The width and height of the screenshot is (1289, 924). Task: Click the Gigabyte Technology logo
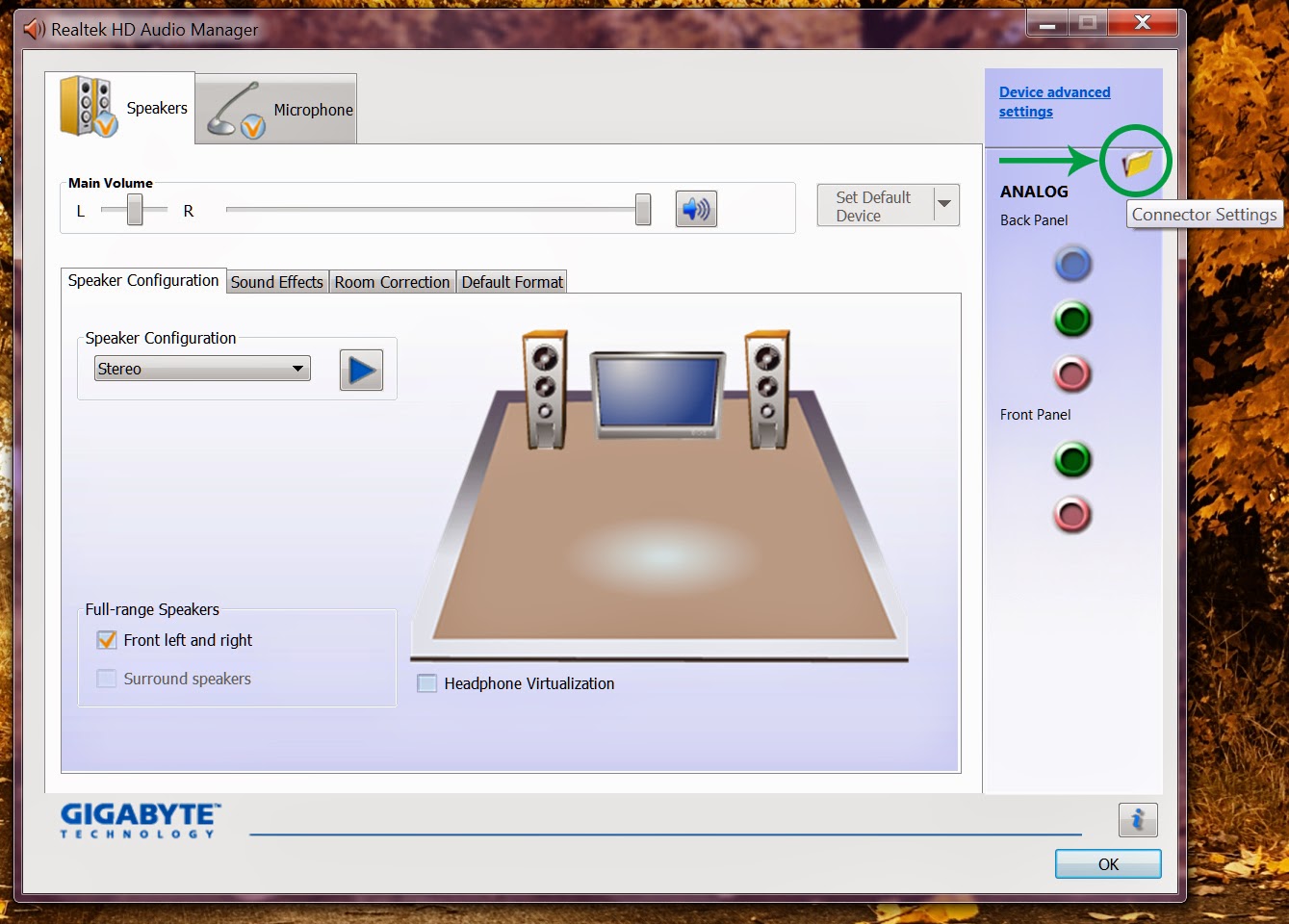coord(141,821)
